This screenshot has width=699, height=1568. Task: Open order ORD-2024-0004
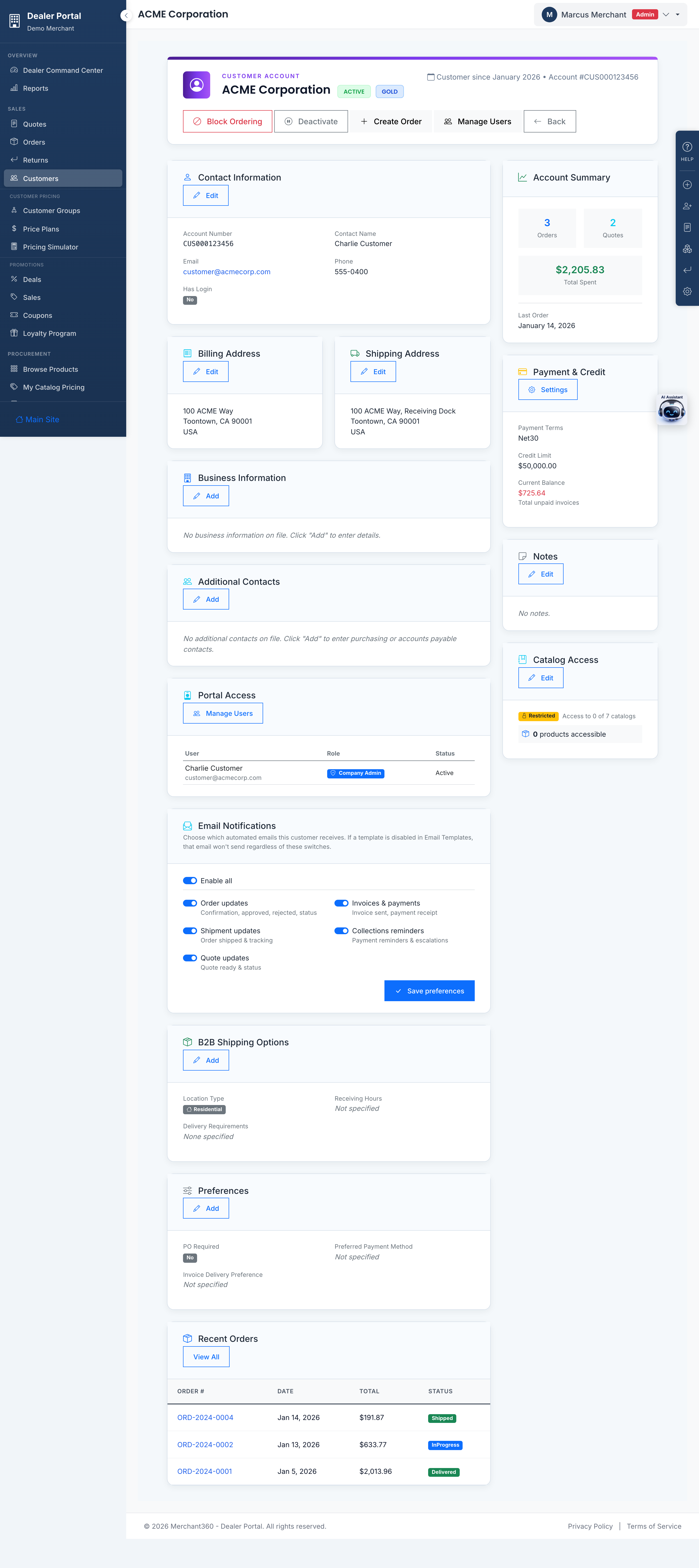click(205, 1418)
